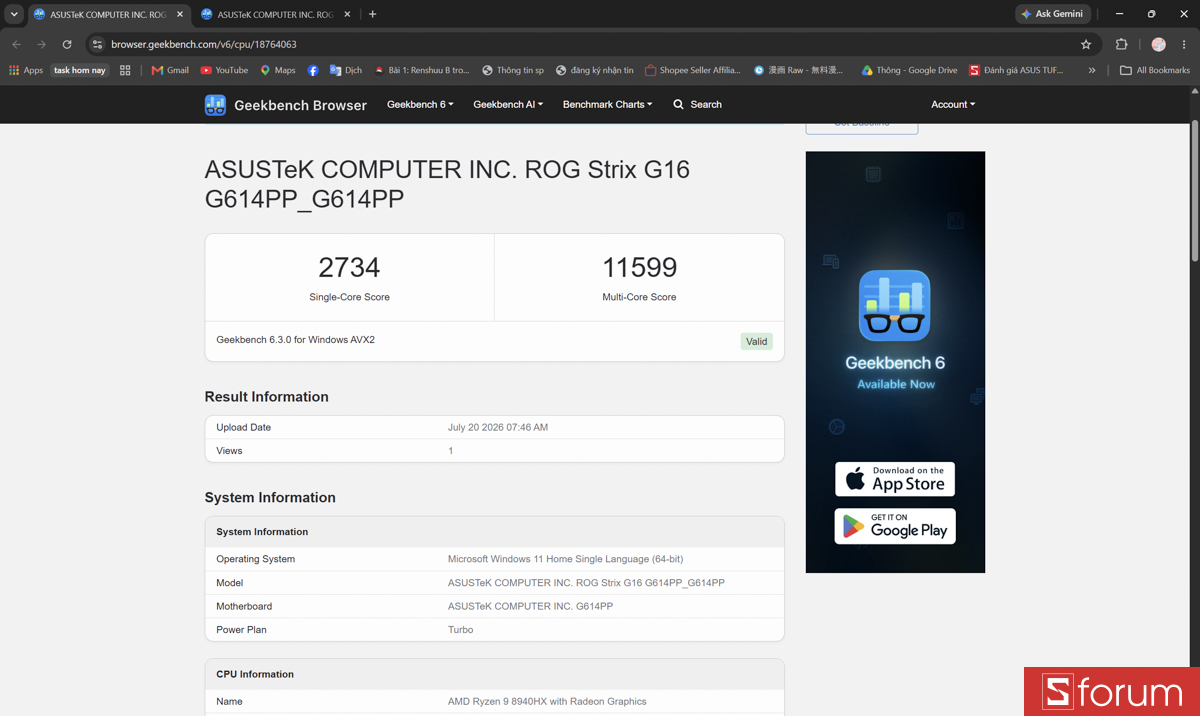Click the Get it on Google Play badge
Viewport: 1200px width, 716px height.
coord(895,526)
